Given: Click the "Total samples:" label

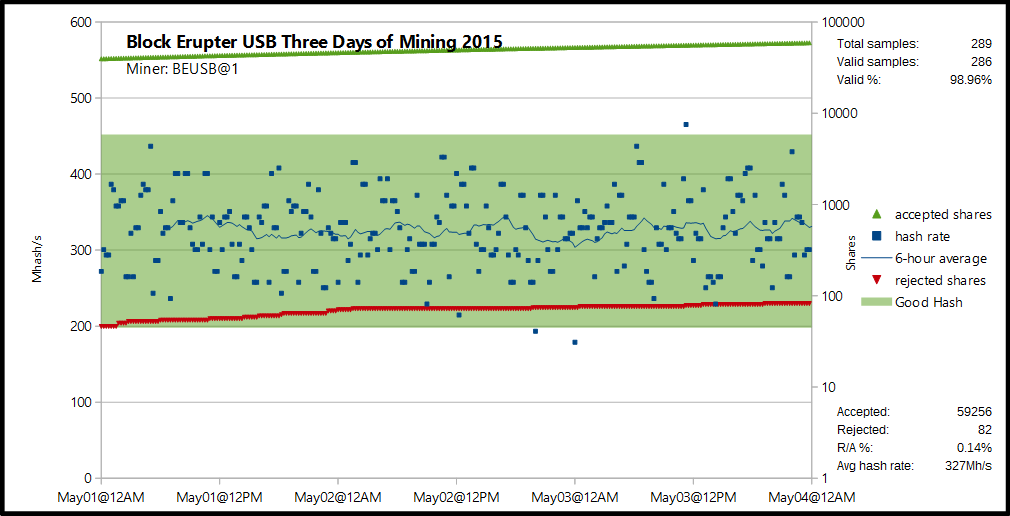Looking at the screenshot, I should tap(877, 44).
